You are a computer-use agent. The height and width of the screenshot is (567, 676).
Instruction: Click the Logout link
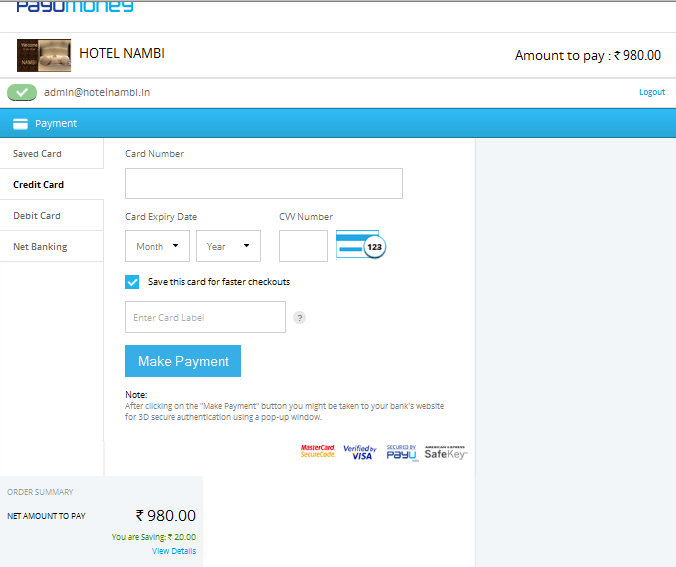click(652, 92)
